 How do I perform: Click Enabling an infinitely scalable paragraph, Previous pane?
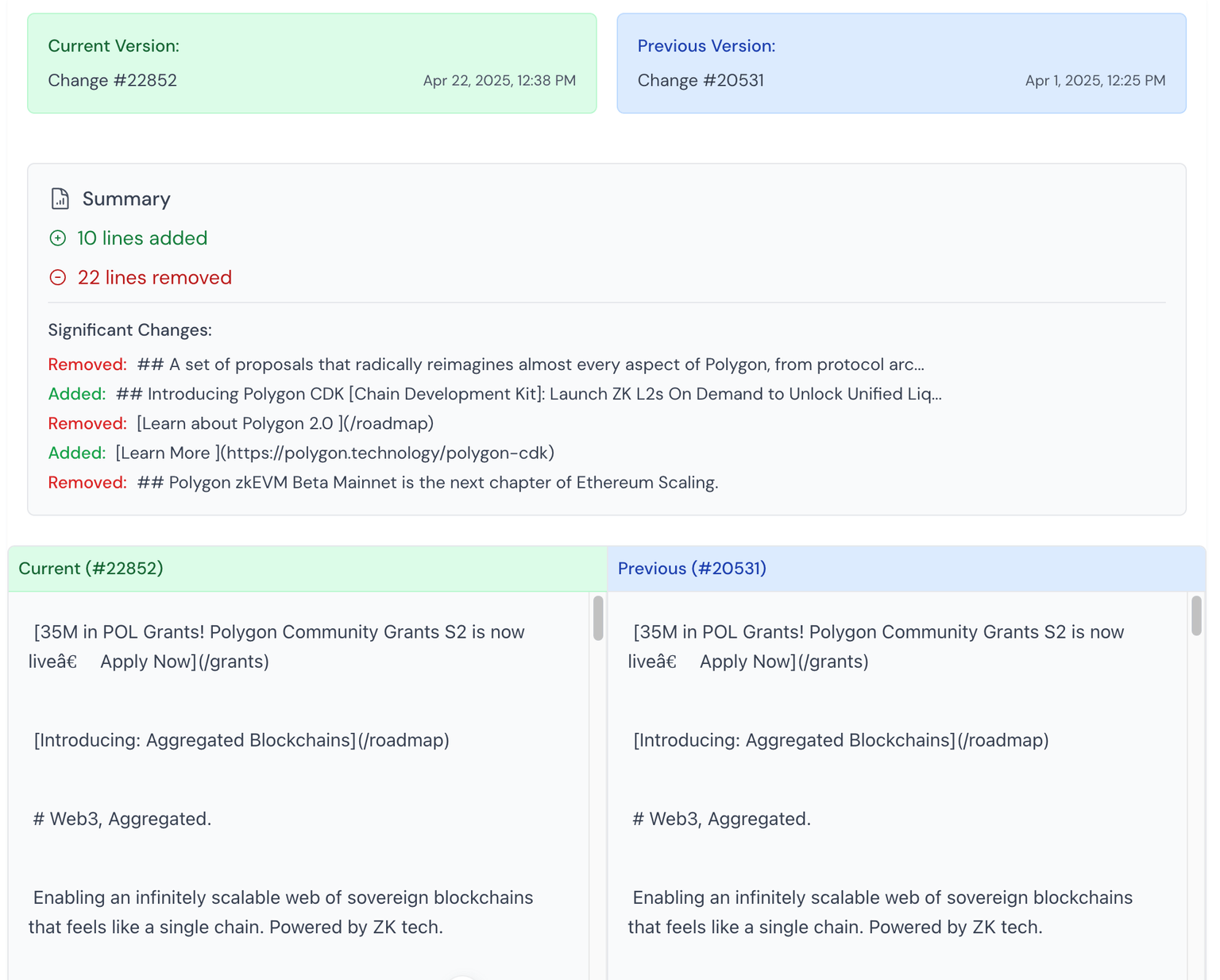pos(881,912)
